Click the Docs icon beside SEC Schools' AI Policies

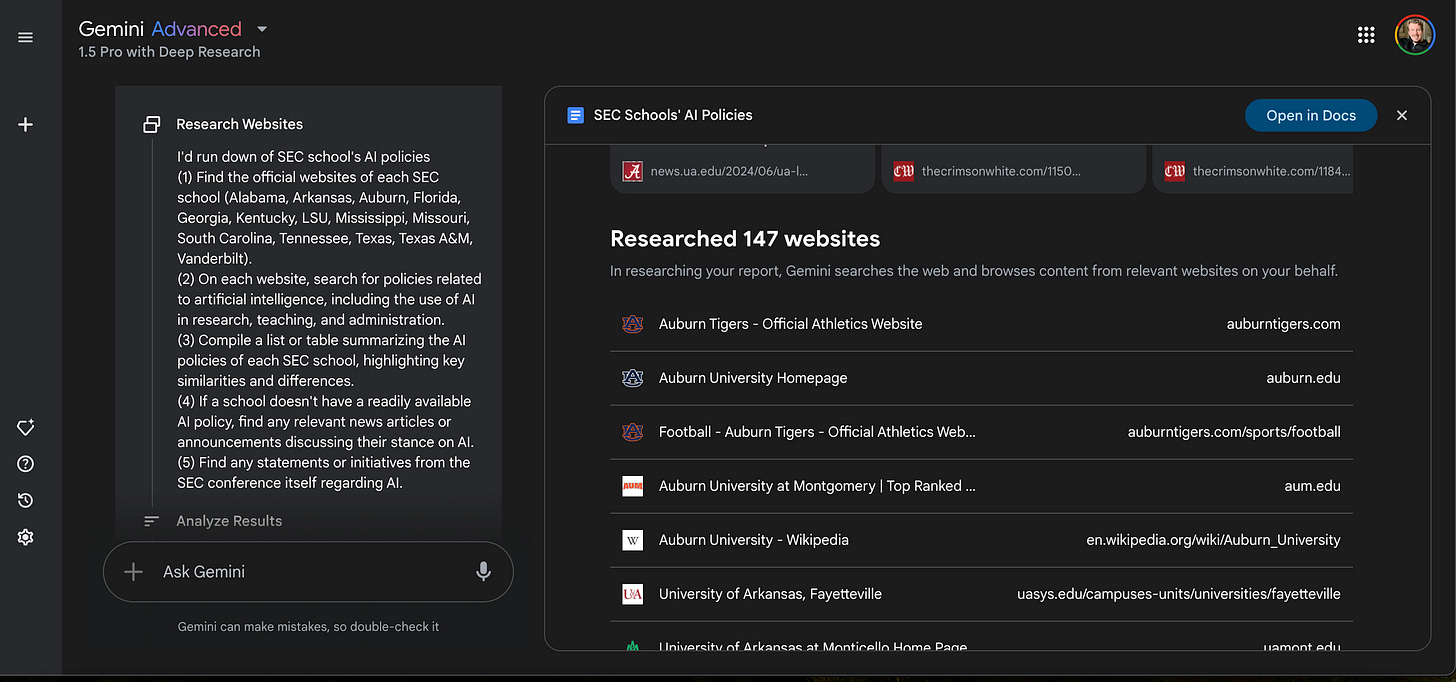tap(575, 115)
